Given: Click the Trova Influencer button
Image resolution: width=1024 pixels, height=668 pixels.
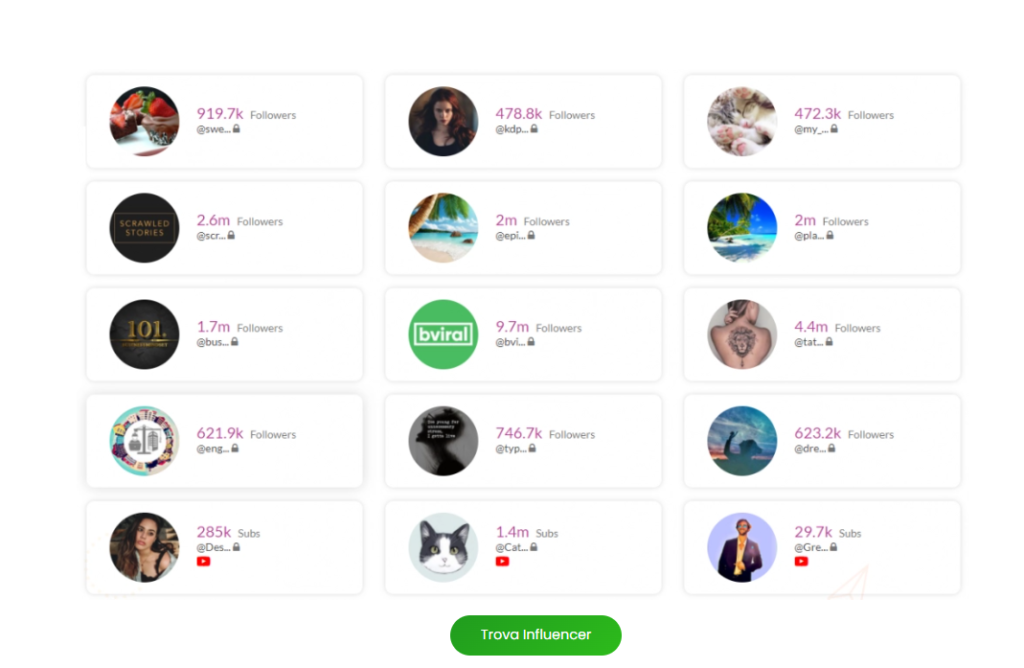Looking at the screenshot, I should (535, 635).
